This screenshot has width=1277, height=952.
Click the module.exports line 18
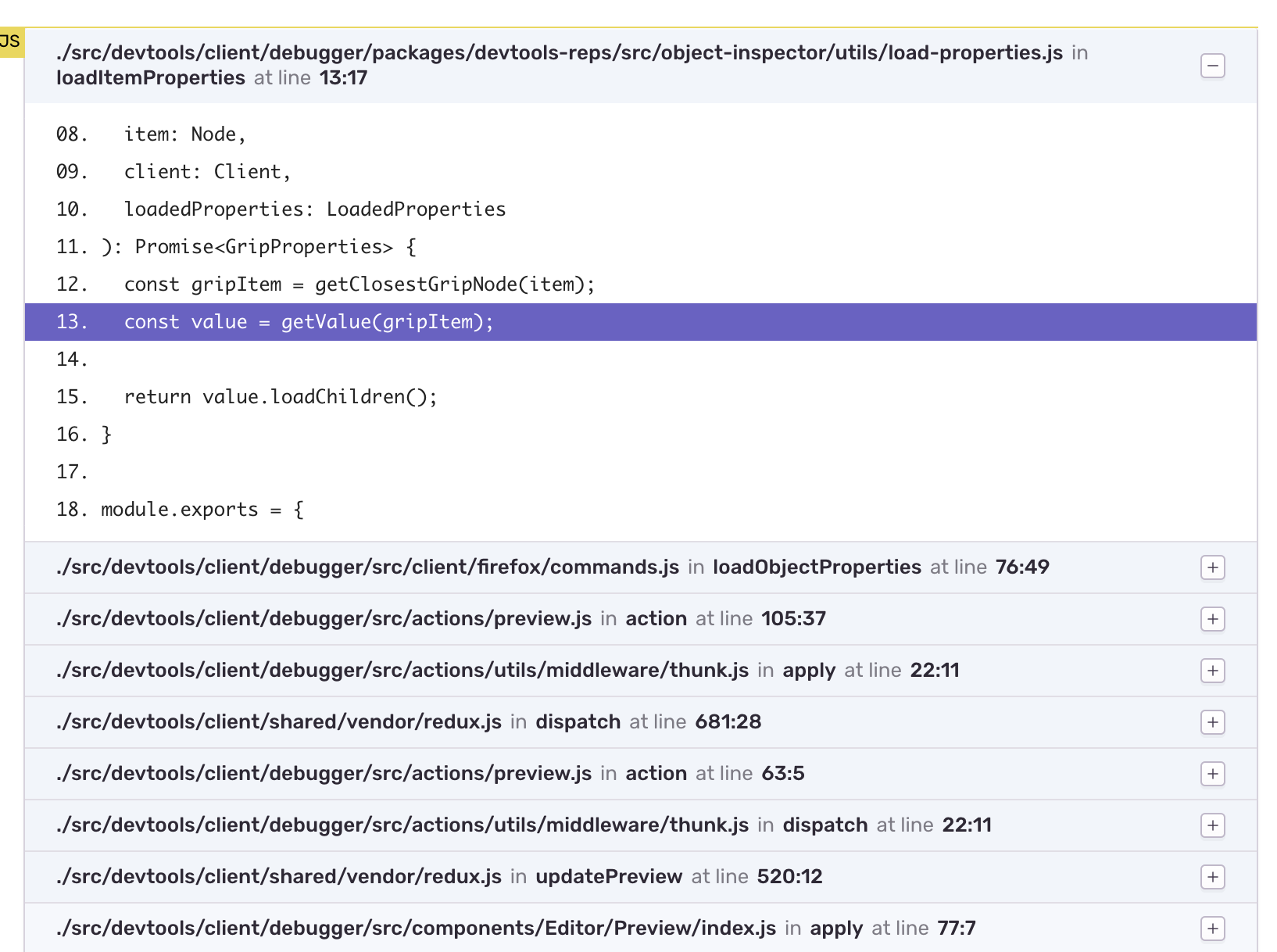point(200,509)
